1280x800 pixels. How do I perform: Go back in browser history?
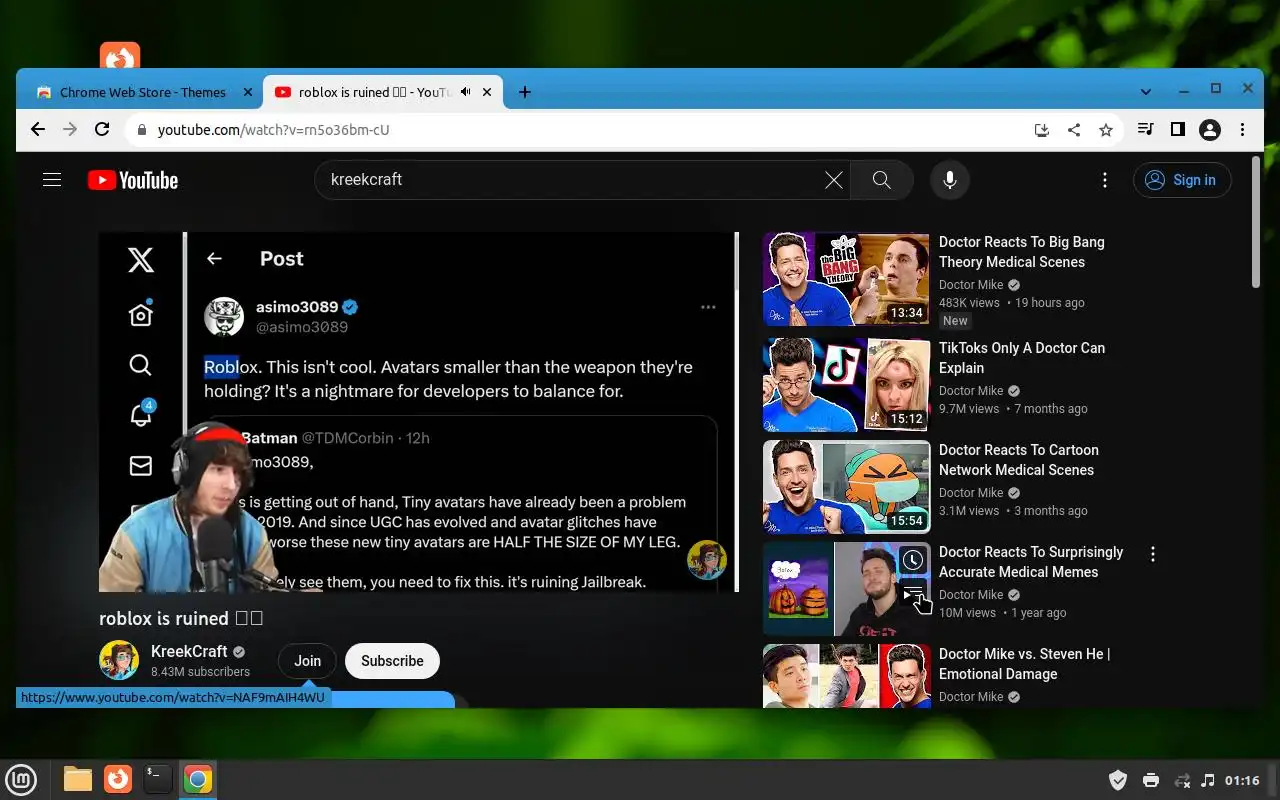coord(38,129)
